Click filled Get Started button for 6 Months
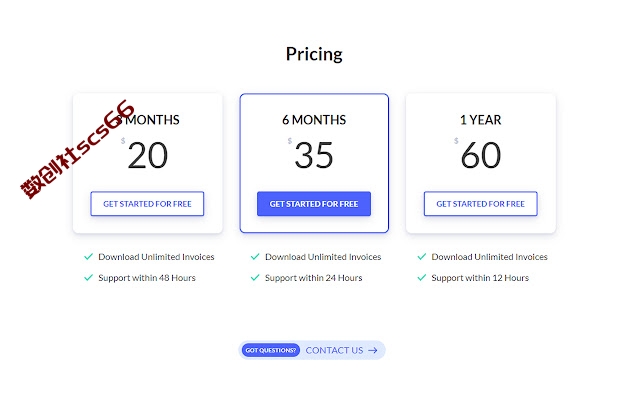This screenshot has width=640, height=400. [314, 204]
